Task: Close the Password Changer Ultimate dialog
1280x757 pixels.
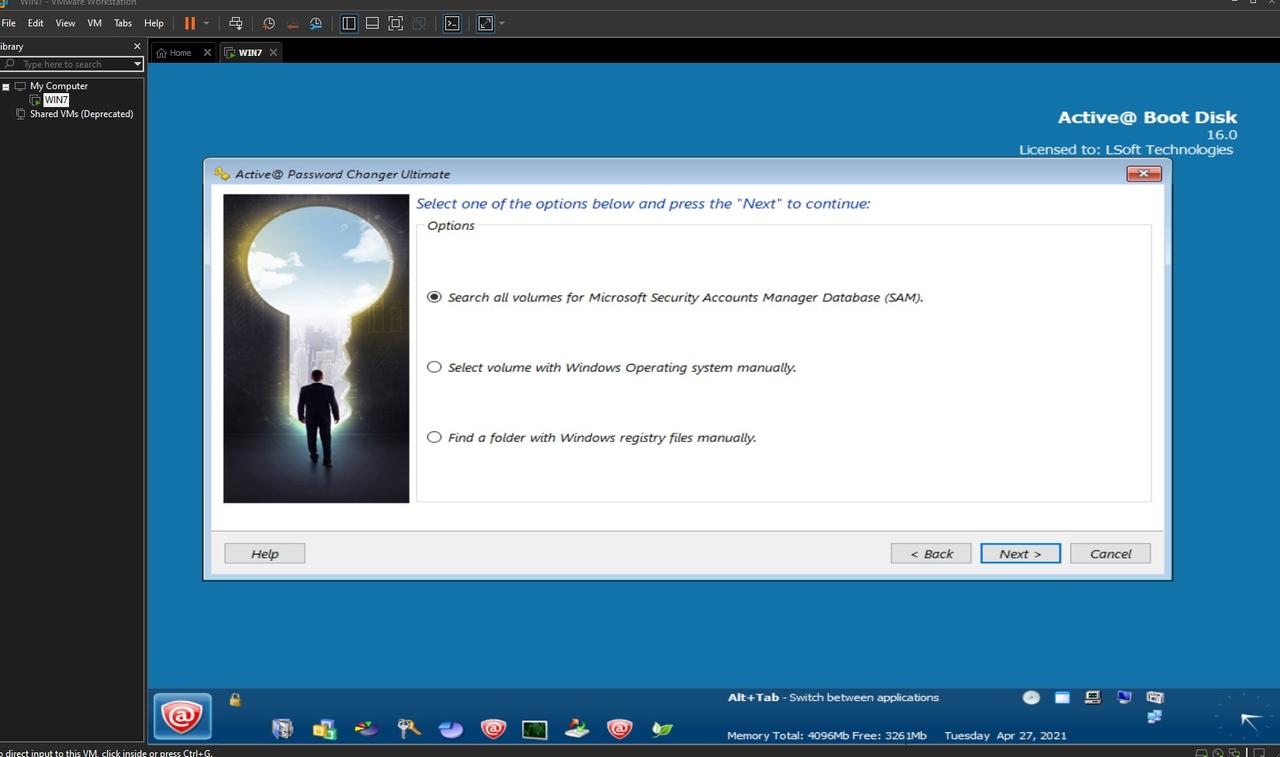Action: pyautogui.click(x=1143, y=174)
